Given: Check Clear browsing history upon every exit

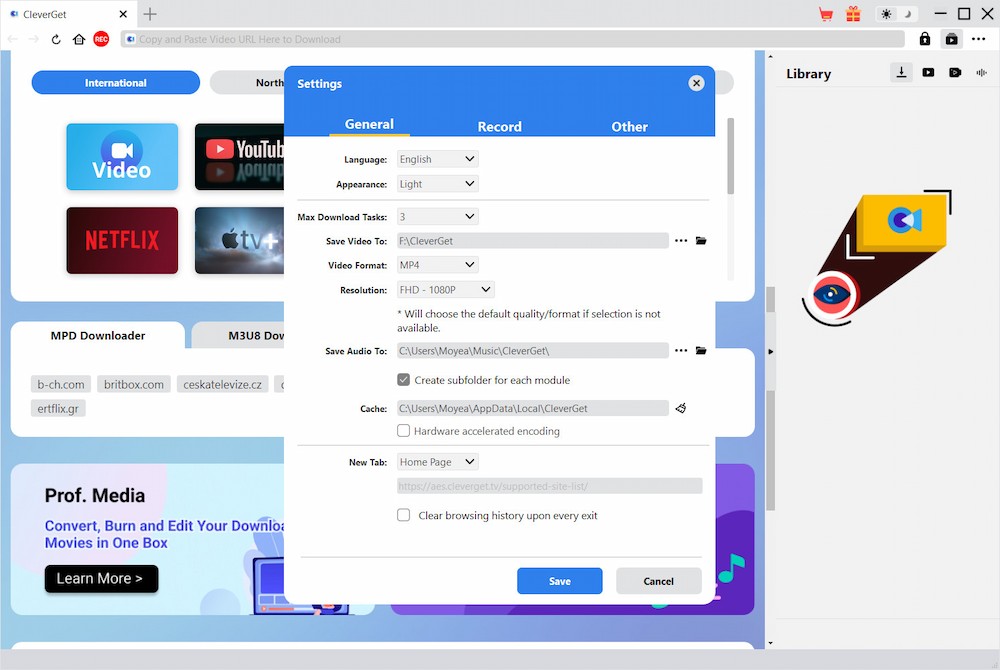Looking at the screenshot, I should [x=404, y=516].
